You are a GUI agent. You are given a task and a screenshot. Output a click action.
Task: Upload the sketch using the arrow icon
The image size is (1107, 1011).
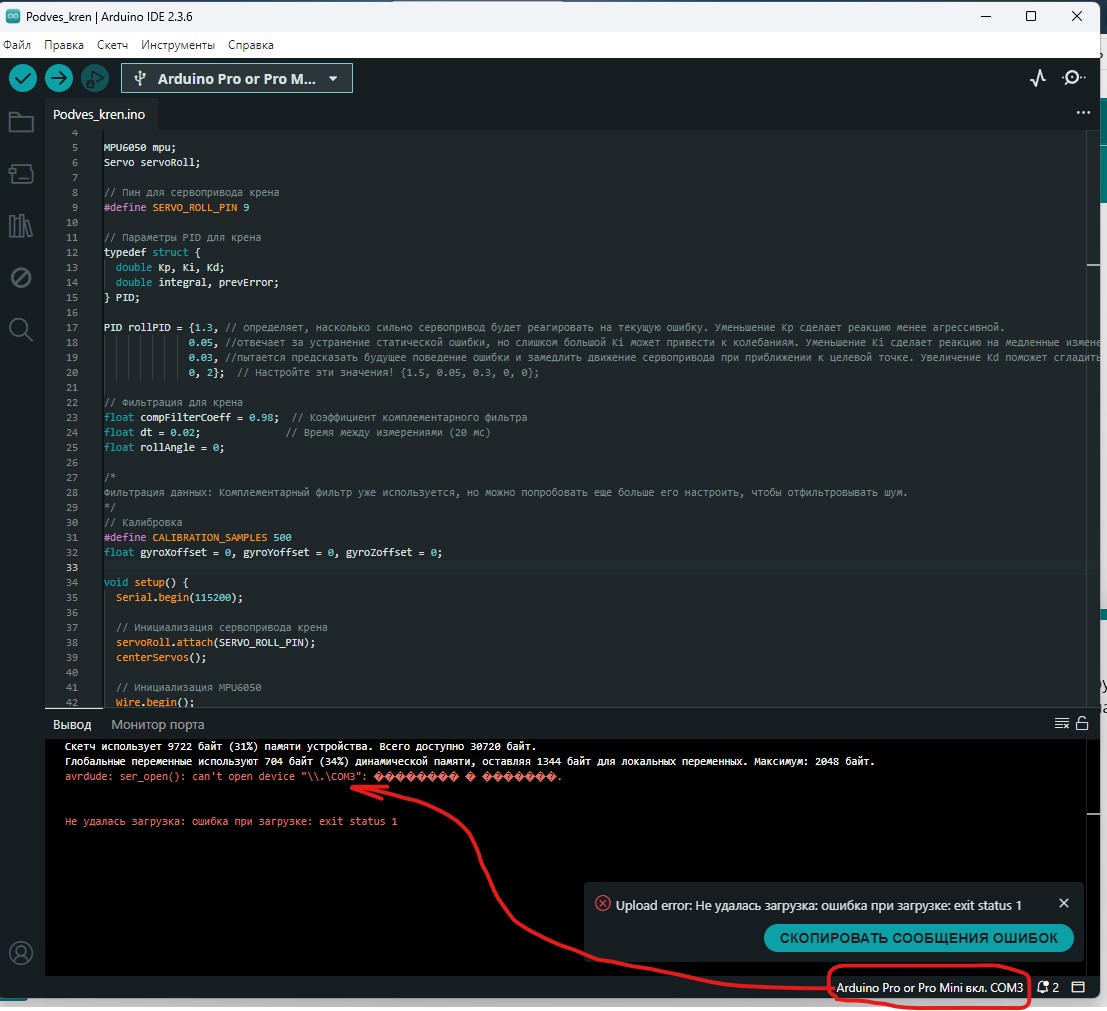click(x=58, y=77)
